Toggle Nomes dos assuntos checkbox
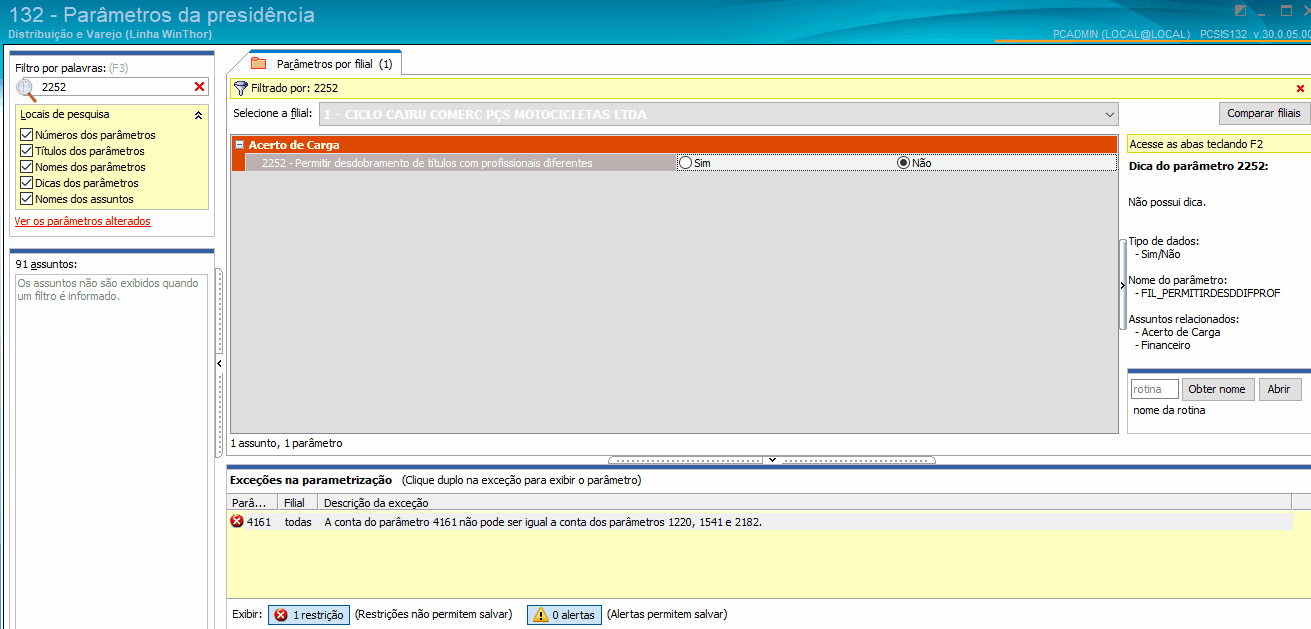Screen dimensions: 1311x629 click(27, 199)
